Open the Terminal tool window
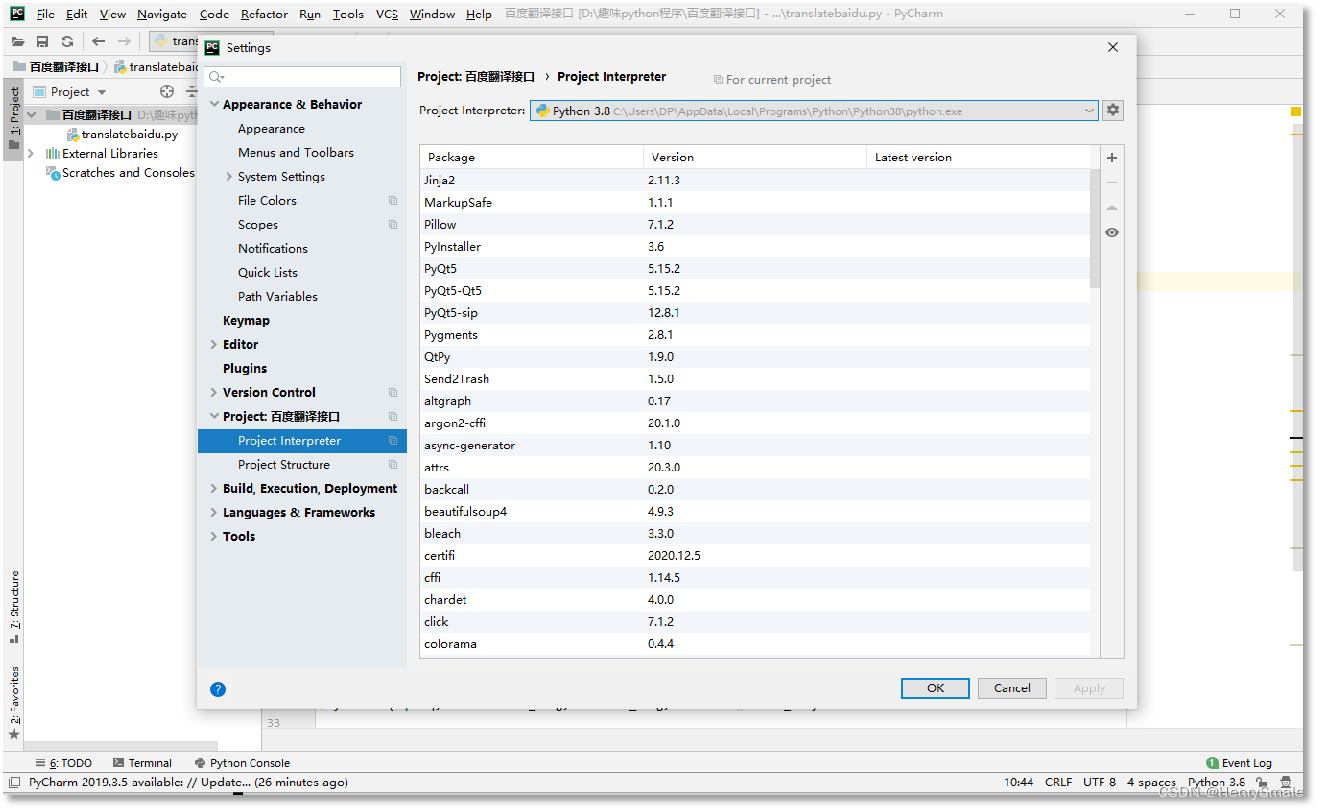Screen dimensions: 1319x810 [143, 763]
